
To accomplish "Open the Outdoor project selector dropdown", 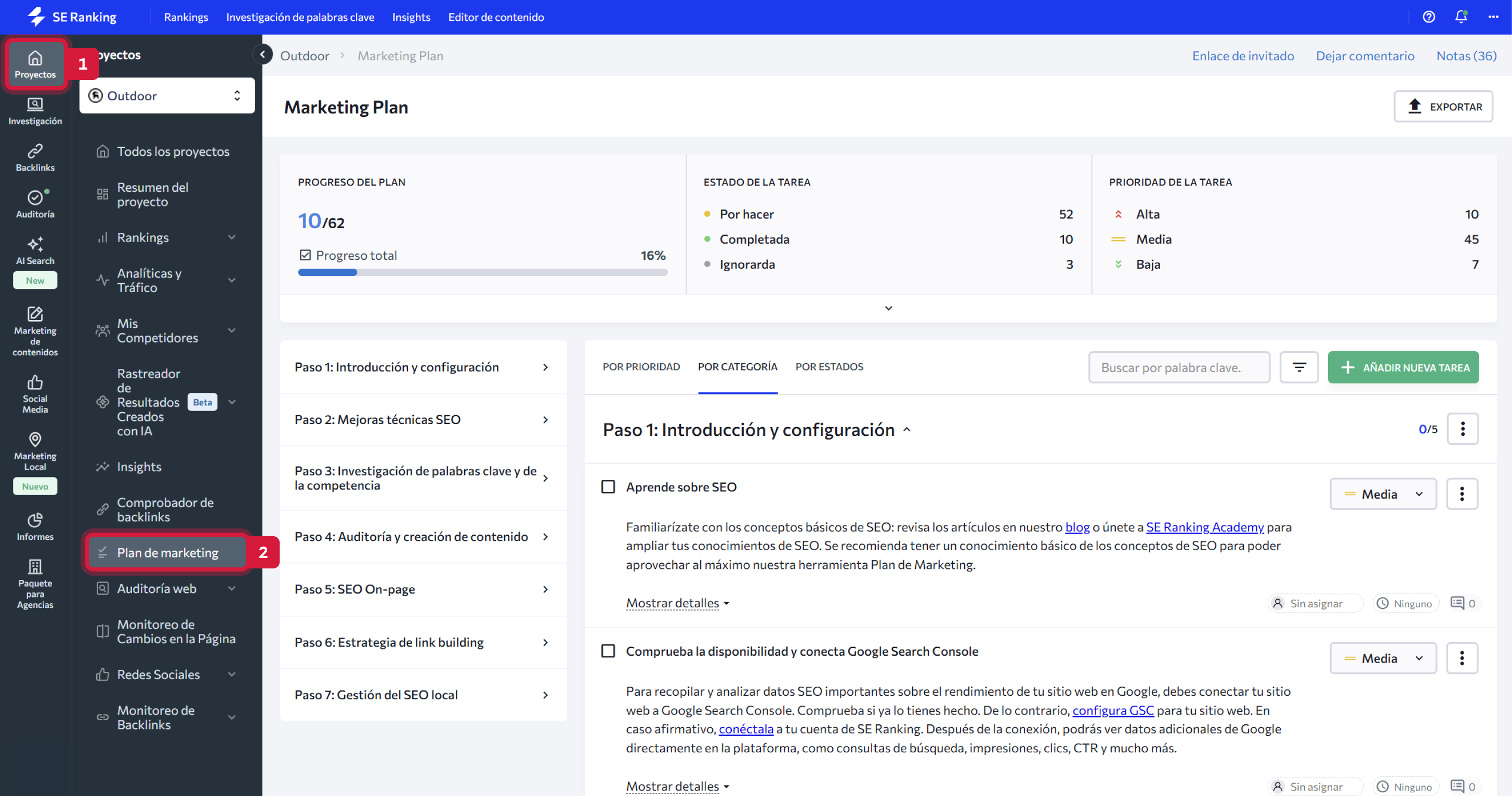I will coord(167,96).
